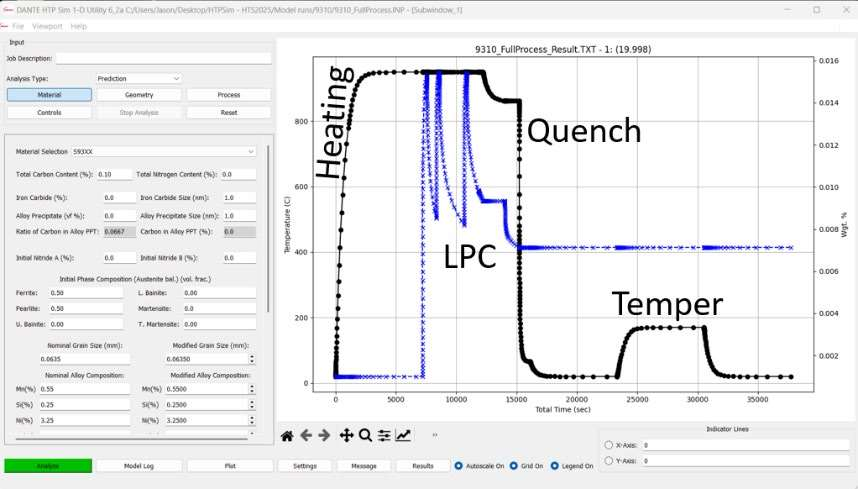The height and width of the screenshot is (489, 858).
Task: Click the toolbar overflow chevron
Action: (435, 435)
